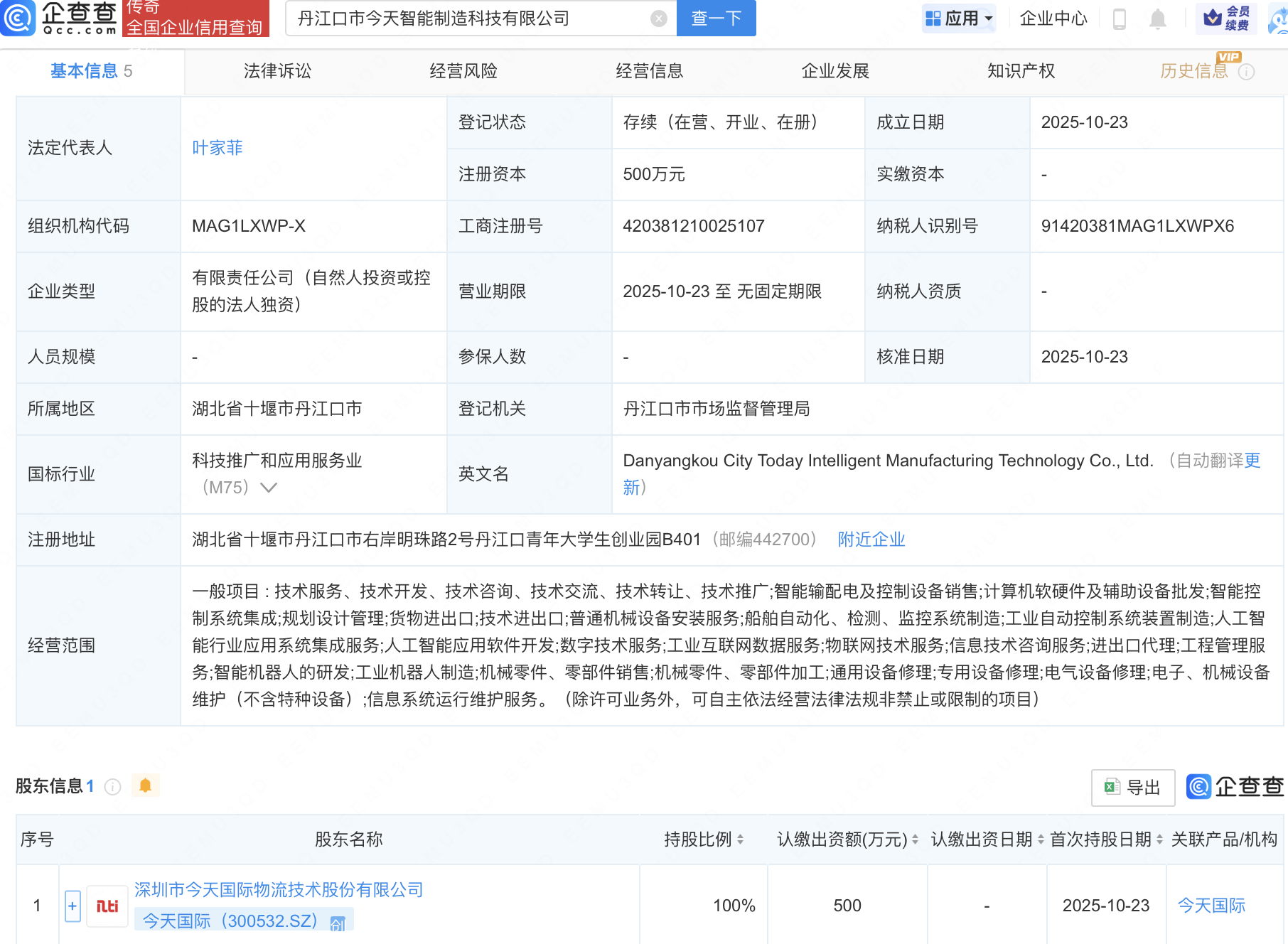The width and height of the screenshot is (1288, 944).
Task: Click the info icon beside 历史信息
Action: pyautogui.click(x=1247, y=72)
